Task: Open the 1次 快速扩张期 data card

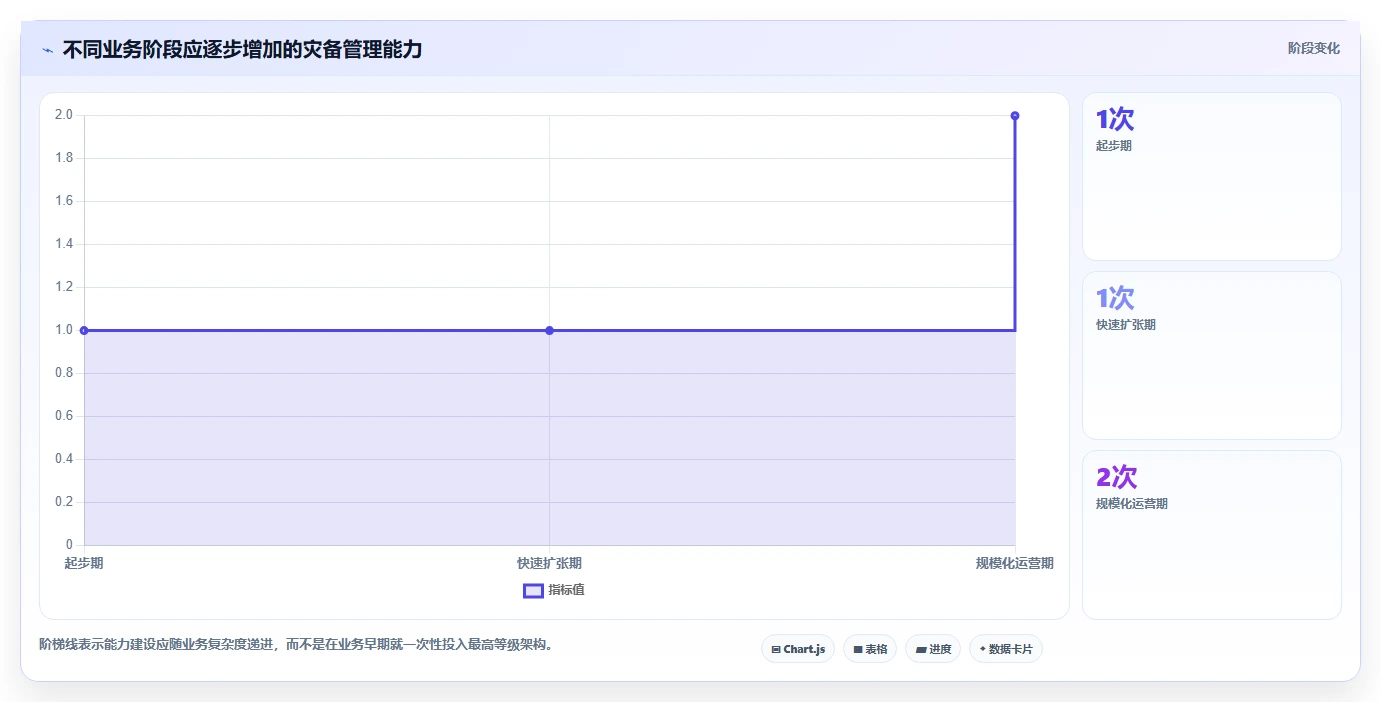Action: point(1212,356)
